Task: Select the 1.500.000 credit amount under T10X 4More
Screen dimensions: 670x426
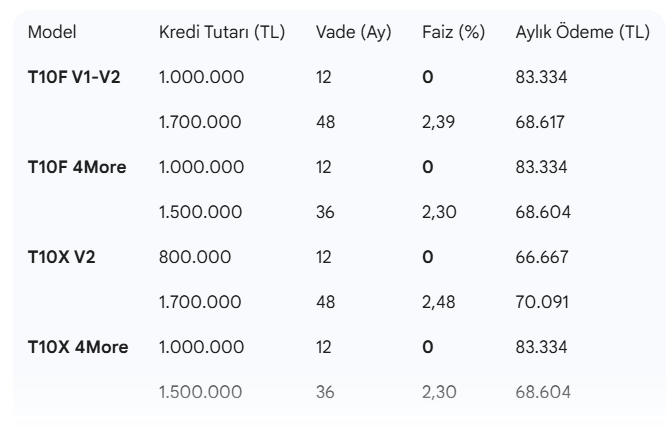Action: pyautogui.click(x=201, y=392)
